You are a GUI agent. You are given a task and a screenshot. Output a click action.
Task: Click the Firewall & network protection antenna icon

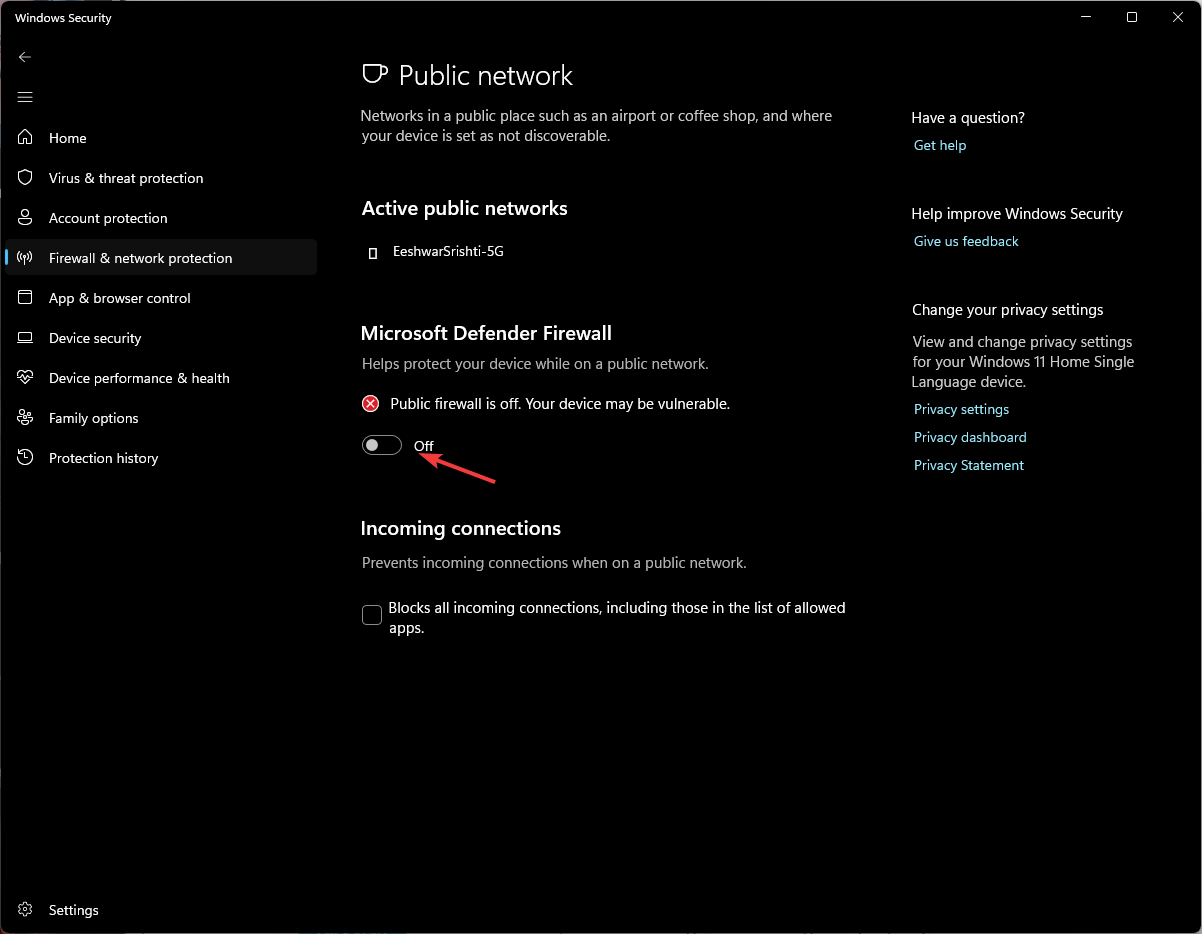26,258
